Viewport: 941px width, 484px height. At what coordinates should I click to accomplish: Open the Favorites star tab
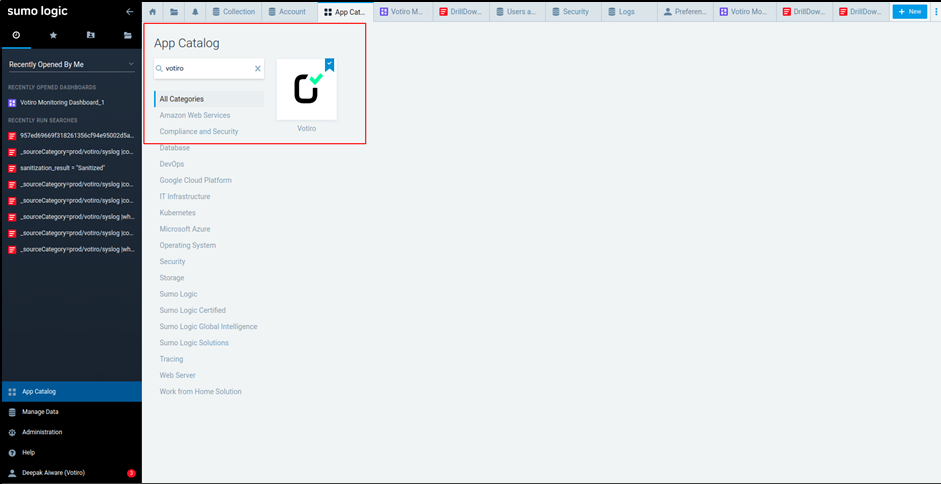click(x=53, y=35)
